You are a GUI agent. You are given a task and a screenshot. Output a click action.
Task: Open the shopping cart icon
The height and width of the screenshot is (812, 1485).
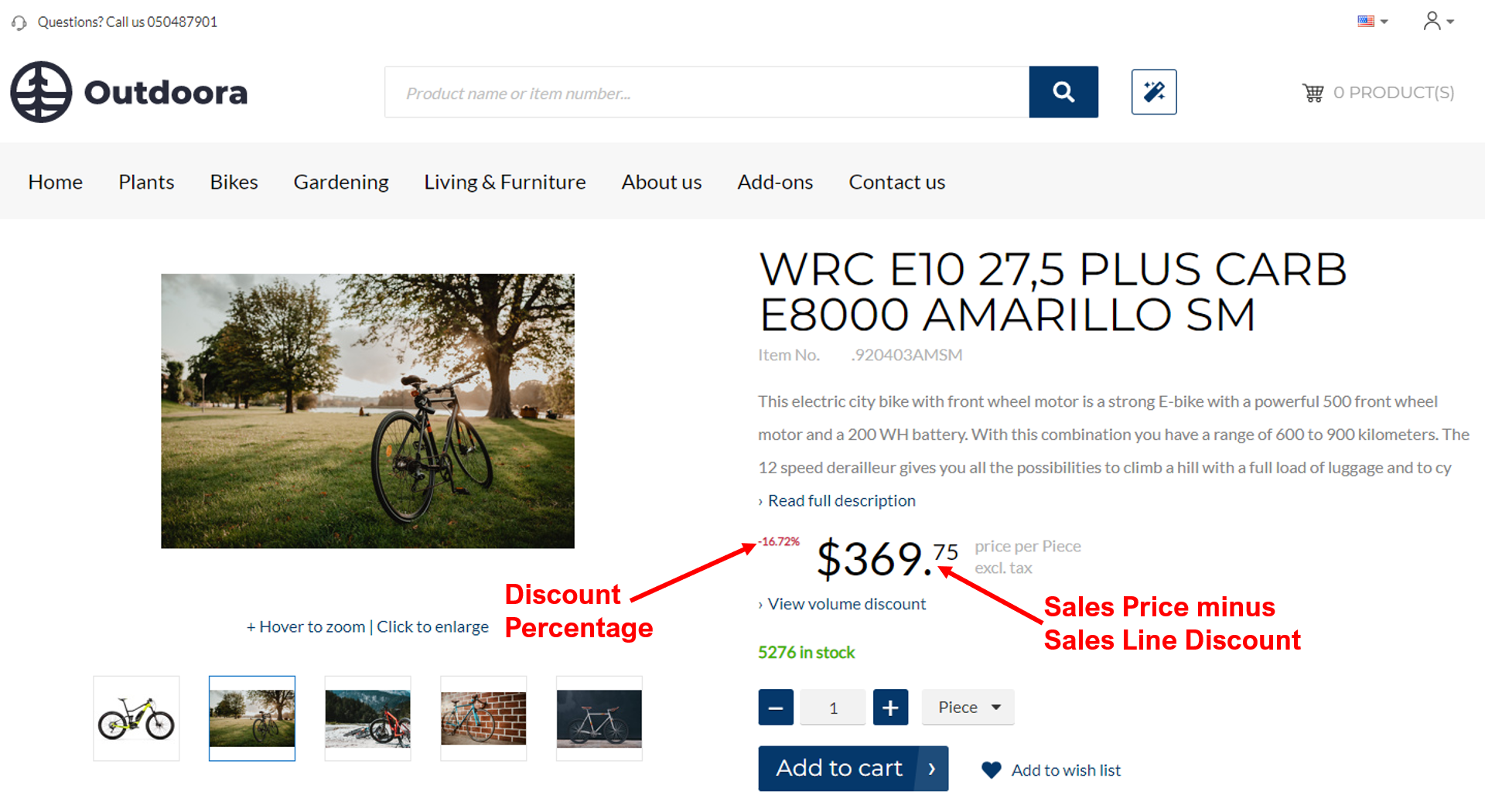coord(1313,93)
